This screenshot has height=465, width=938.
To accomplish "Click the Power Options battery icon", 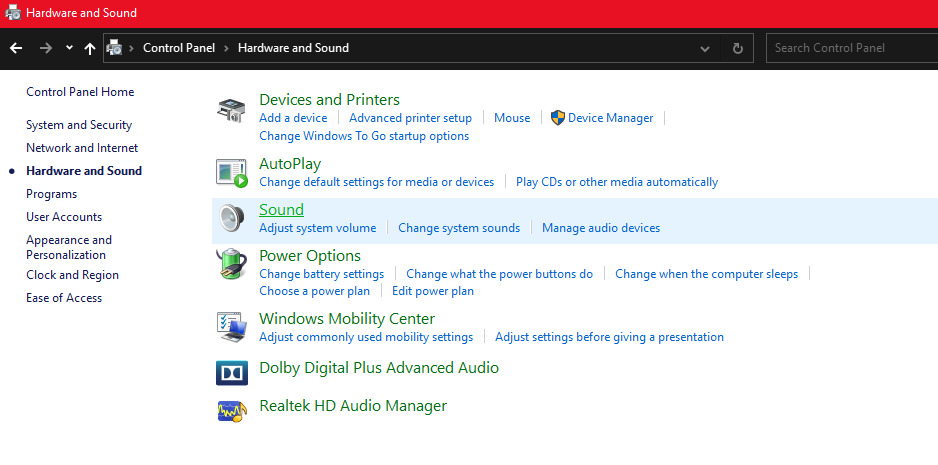I will tap(231, 264).
